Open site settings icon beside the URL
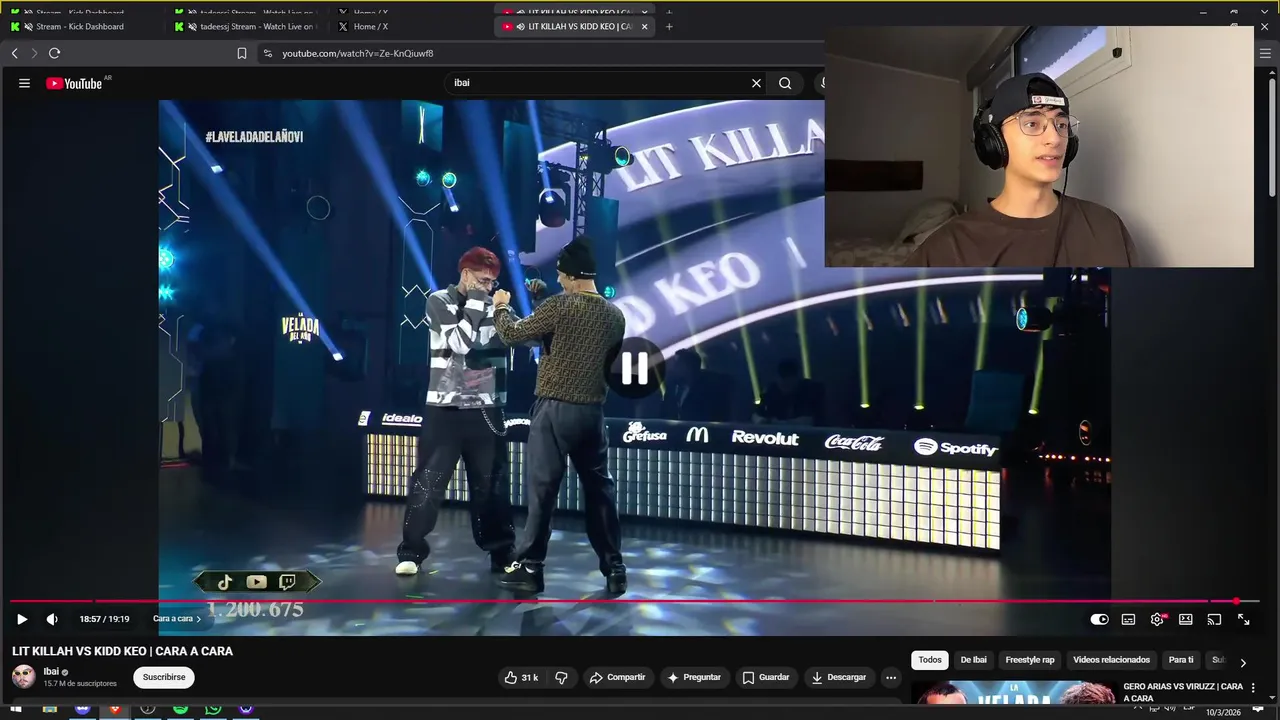The height and width of the screenshot is (720, 1280). pyautogui.click(x=268, y=53)
